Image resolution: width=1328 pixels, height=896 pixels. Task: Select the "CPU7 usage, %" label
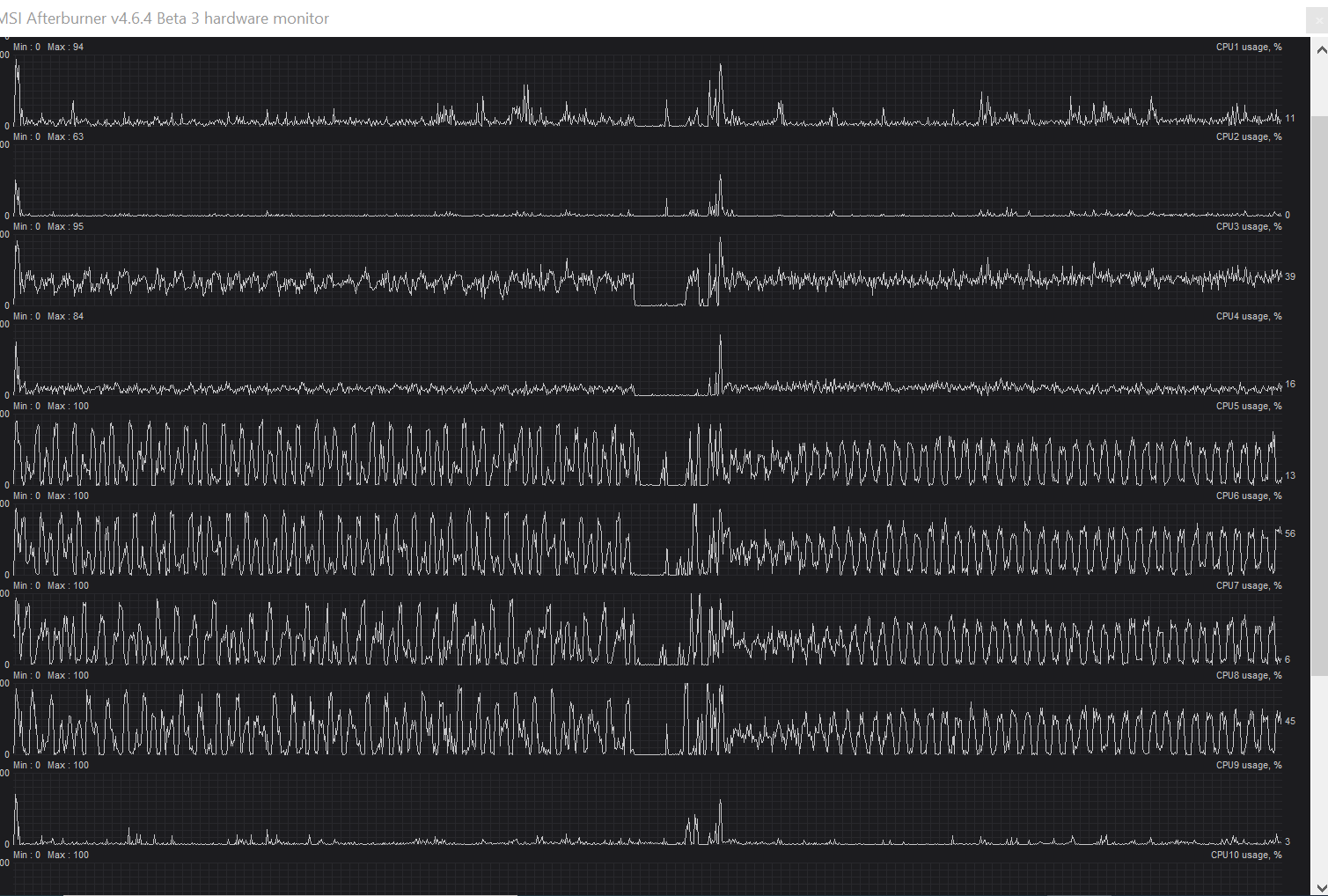1249,586
